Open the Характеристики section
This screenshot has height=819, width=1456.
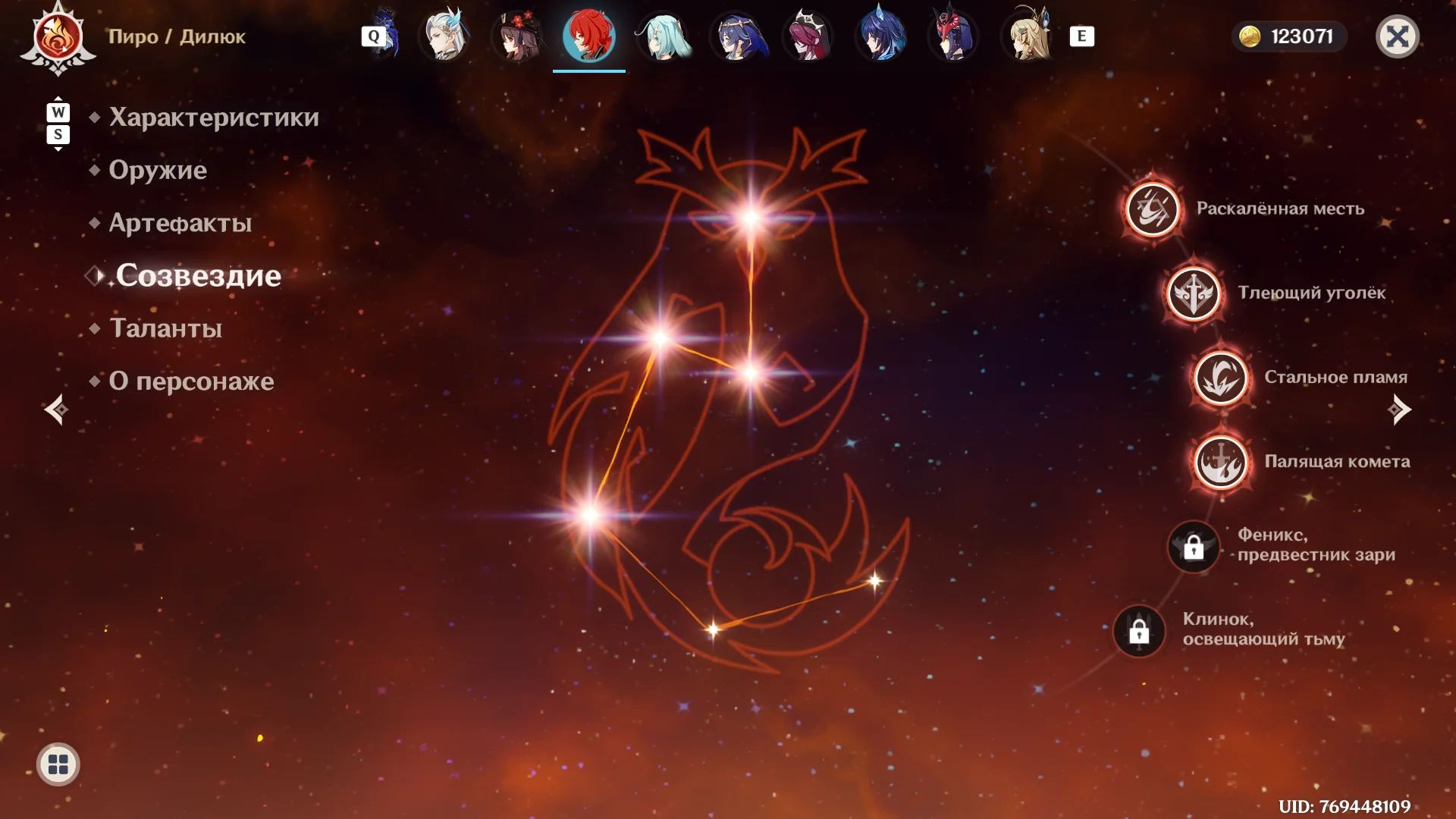[214, 118]
